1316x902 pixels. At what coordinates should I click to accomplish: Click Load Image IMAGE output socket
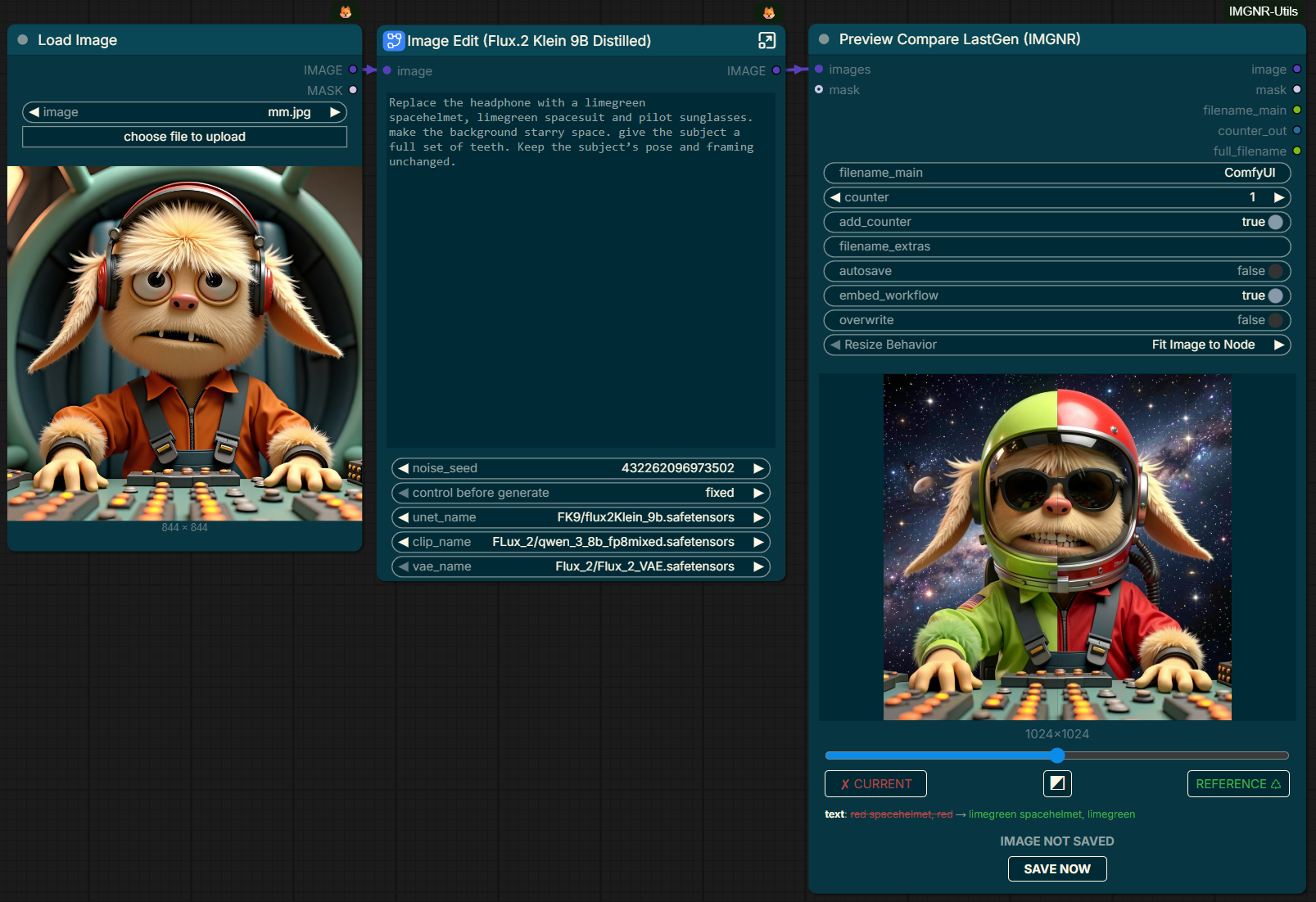tap(353, 70)
